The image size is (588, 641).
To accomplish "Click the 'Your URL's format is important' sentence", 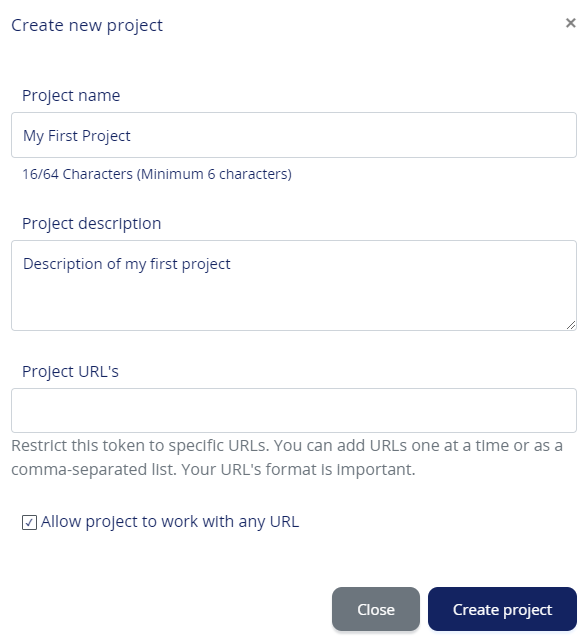I will coord(298,470).
